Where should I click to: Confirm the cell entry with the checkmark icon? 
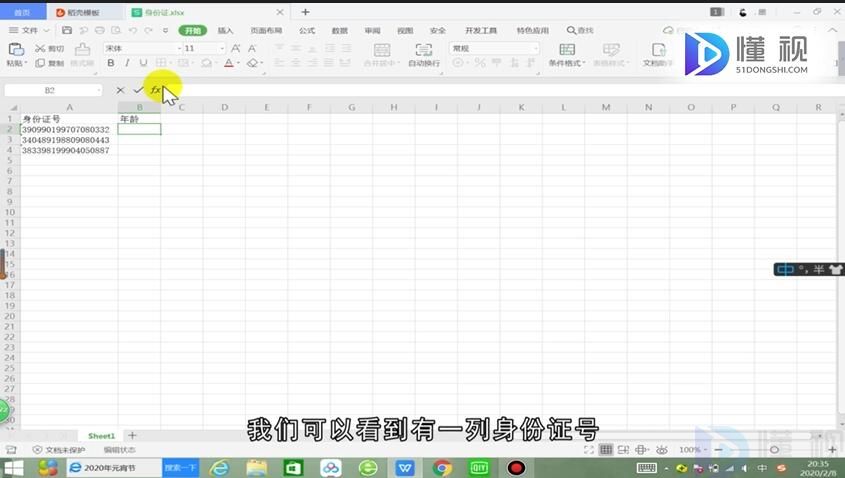pyautogui.click(x=138, y=90)
